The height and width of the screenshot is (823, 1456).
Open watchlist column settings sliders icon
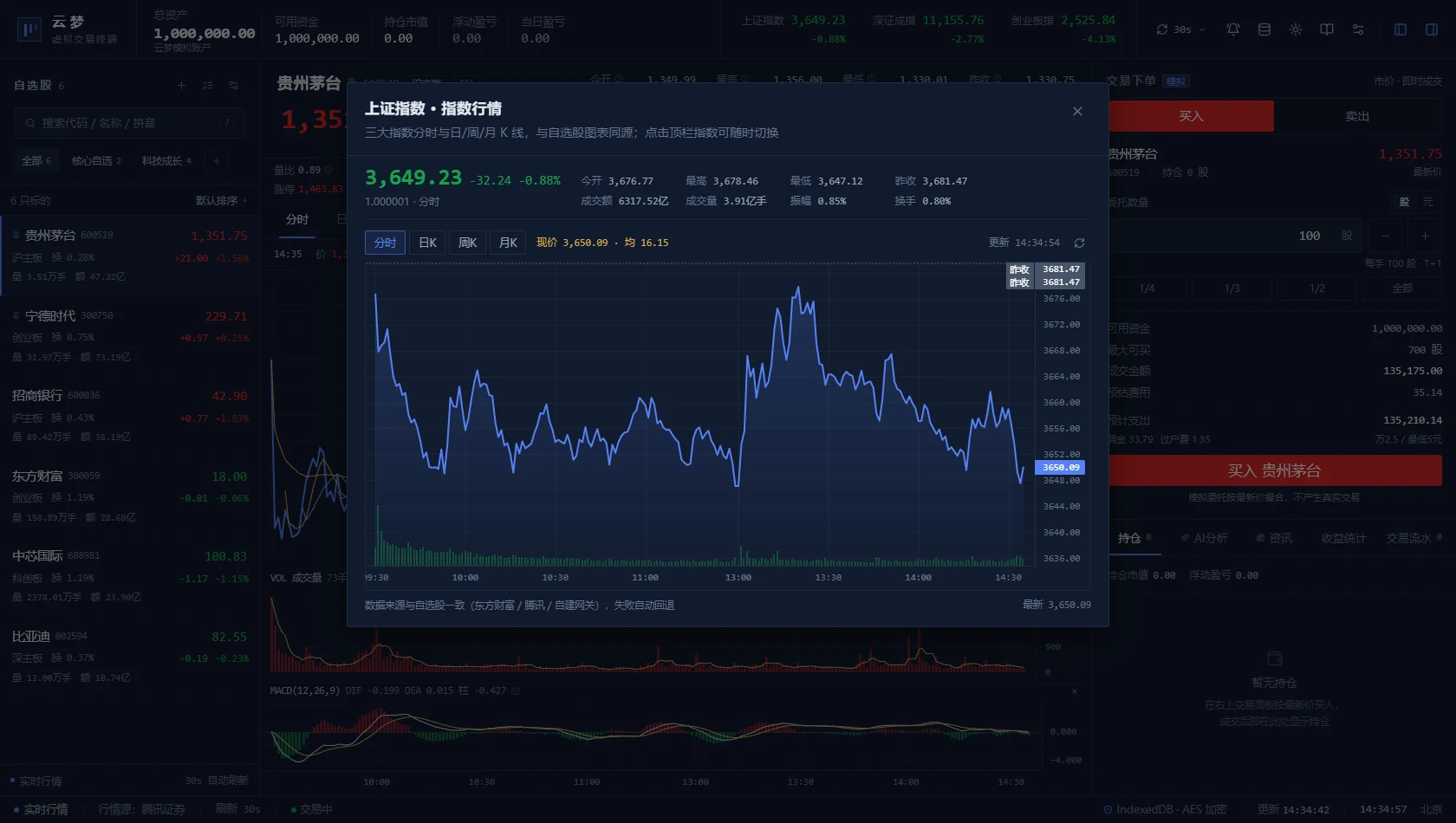point(233,85)
